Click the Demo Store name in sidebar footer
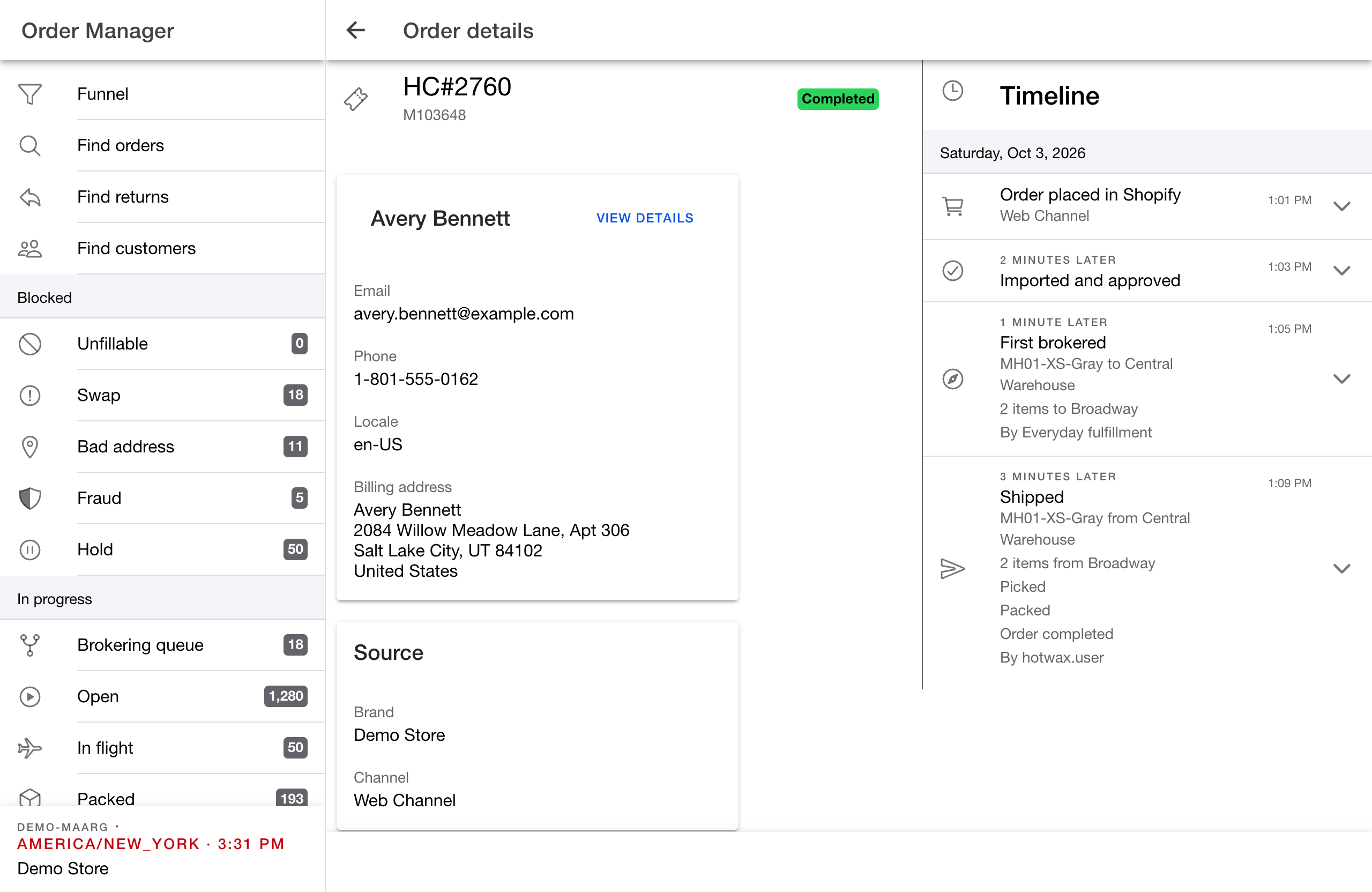Viewport: 1372px width, 892px height. click(63, 868)
